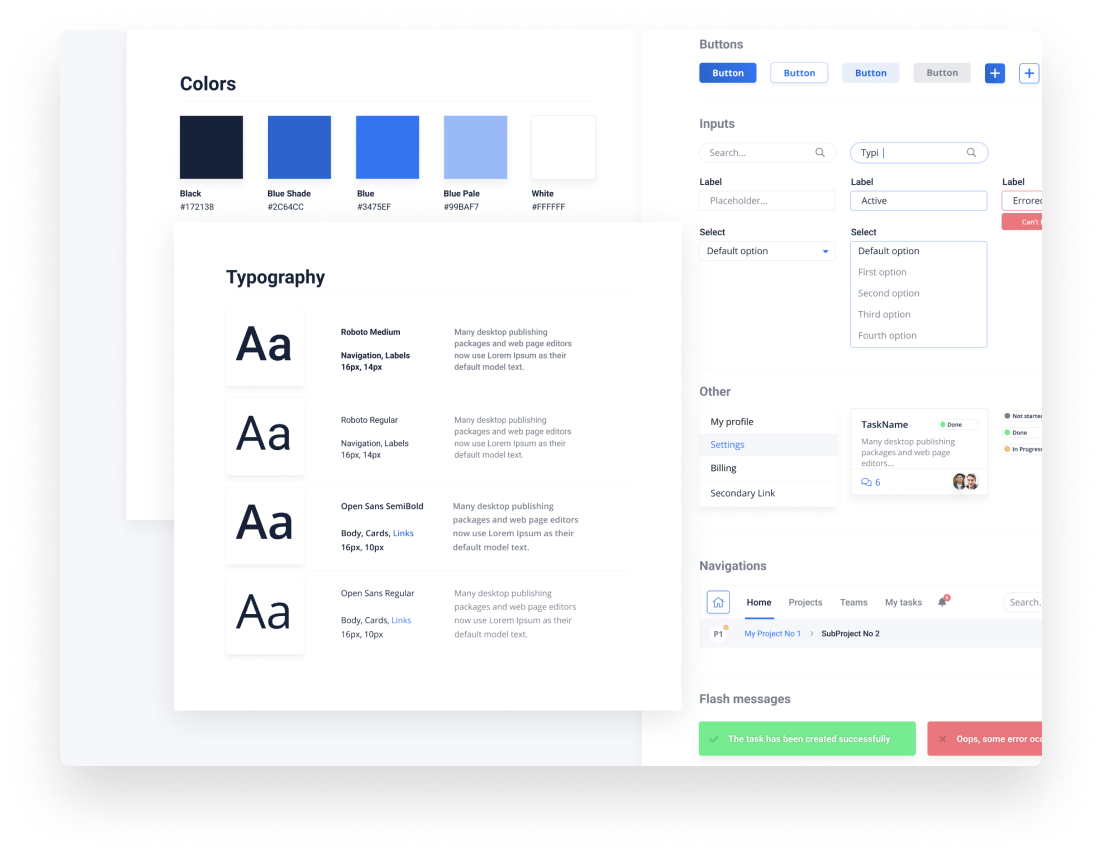Click the Open Sans Regular Aa sample tile
The height and width of the screenshot is (856, 1102).
pyautogui.click(x=265, y=615)
